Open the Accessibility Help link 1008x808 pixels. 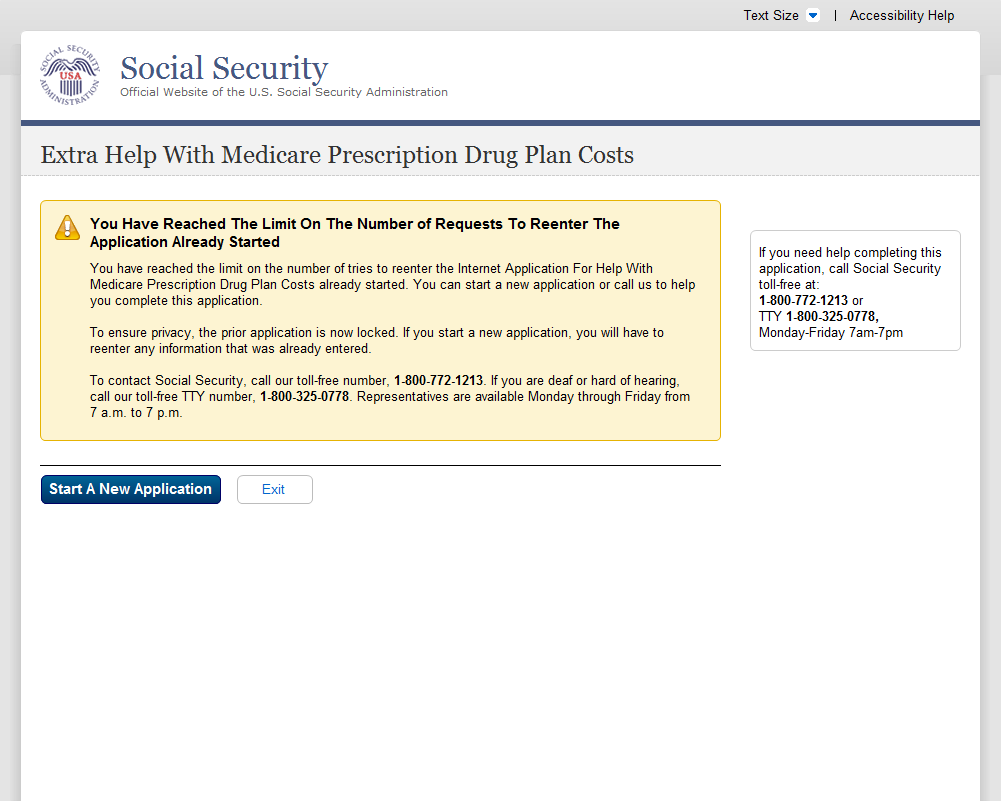901,16
